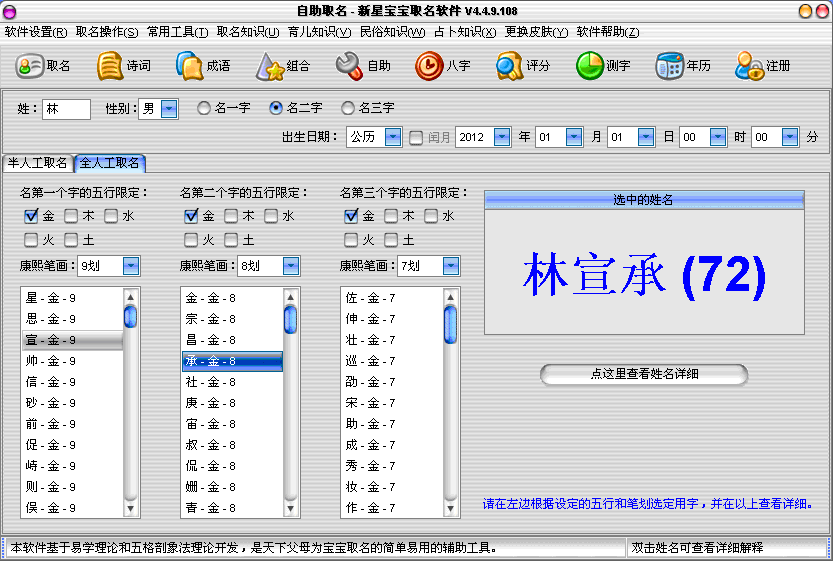833x561 pixels.
Task: Select 宋 - 金 - 7 in third list
Action: [x=392, y=403]
